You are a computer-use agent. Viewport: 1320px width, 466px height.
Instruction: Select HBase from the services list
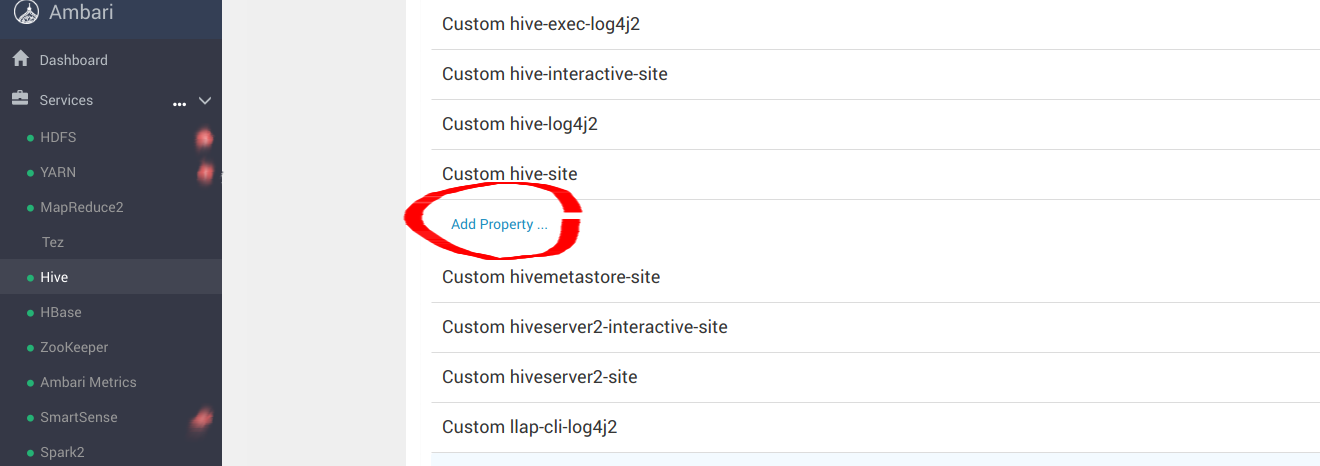(61, 312)
